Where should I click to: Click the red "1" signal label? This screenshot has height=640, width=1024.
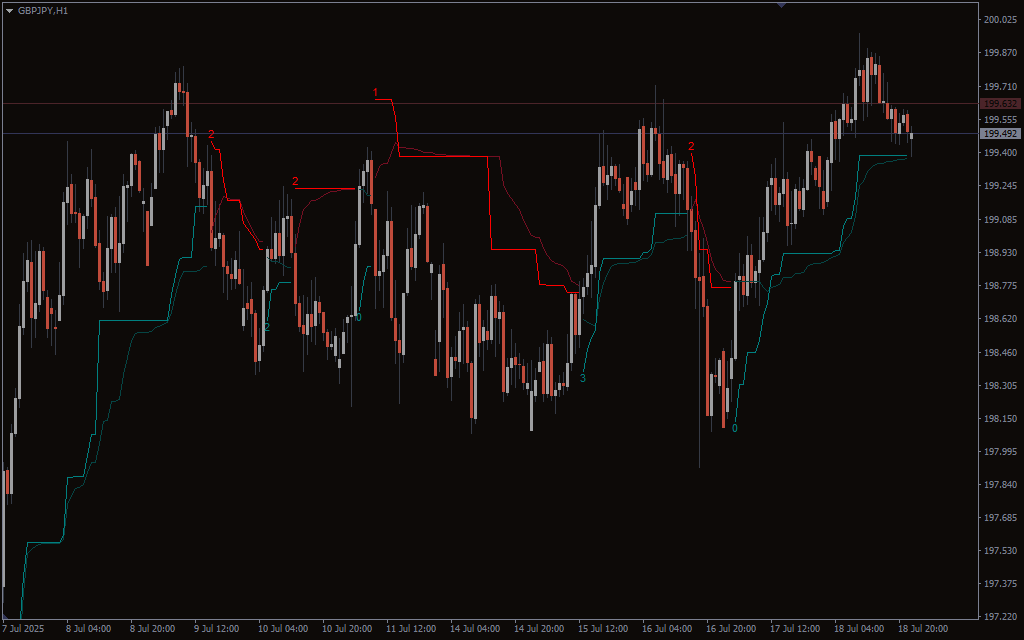[x=376, y=92]
